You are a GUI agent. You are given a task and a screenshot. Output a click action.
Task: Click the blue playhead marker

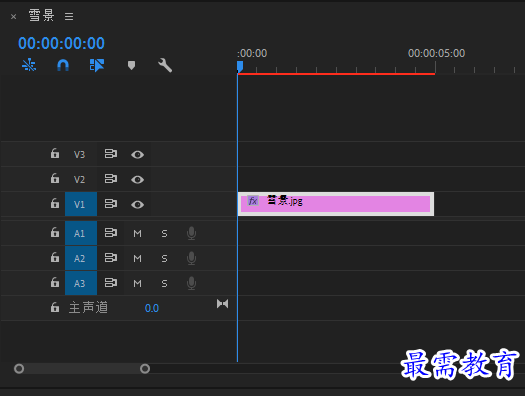pyautogui.click(x=240, y=66)
